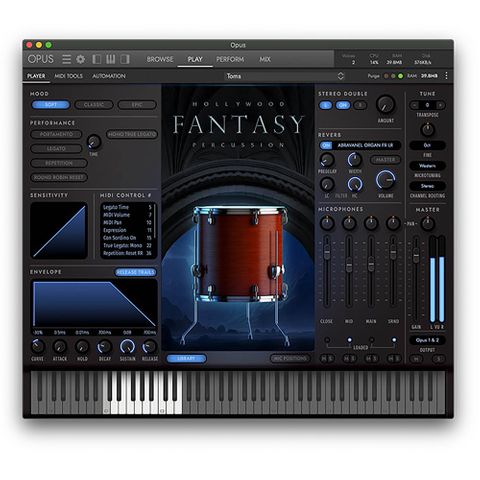
Task: Switch to the Perform tab
Action: point(230,59)
